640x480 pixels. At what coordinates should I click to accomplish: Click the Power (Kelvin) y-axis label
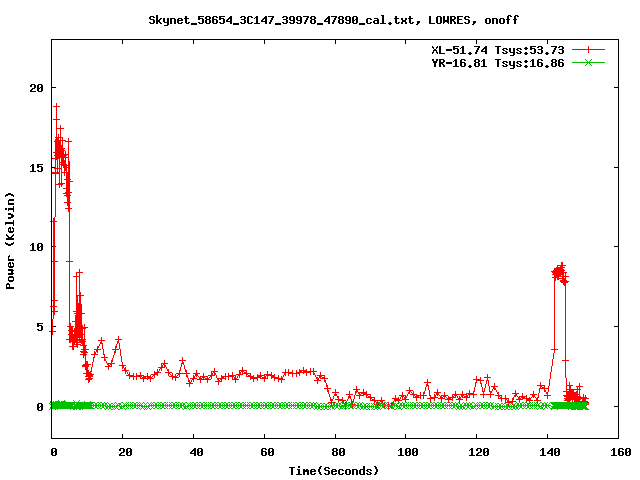click(10, 241)
